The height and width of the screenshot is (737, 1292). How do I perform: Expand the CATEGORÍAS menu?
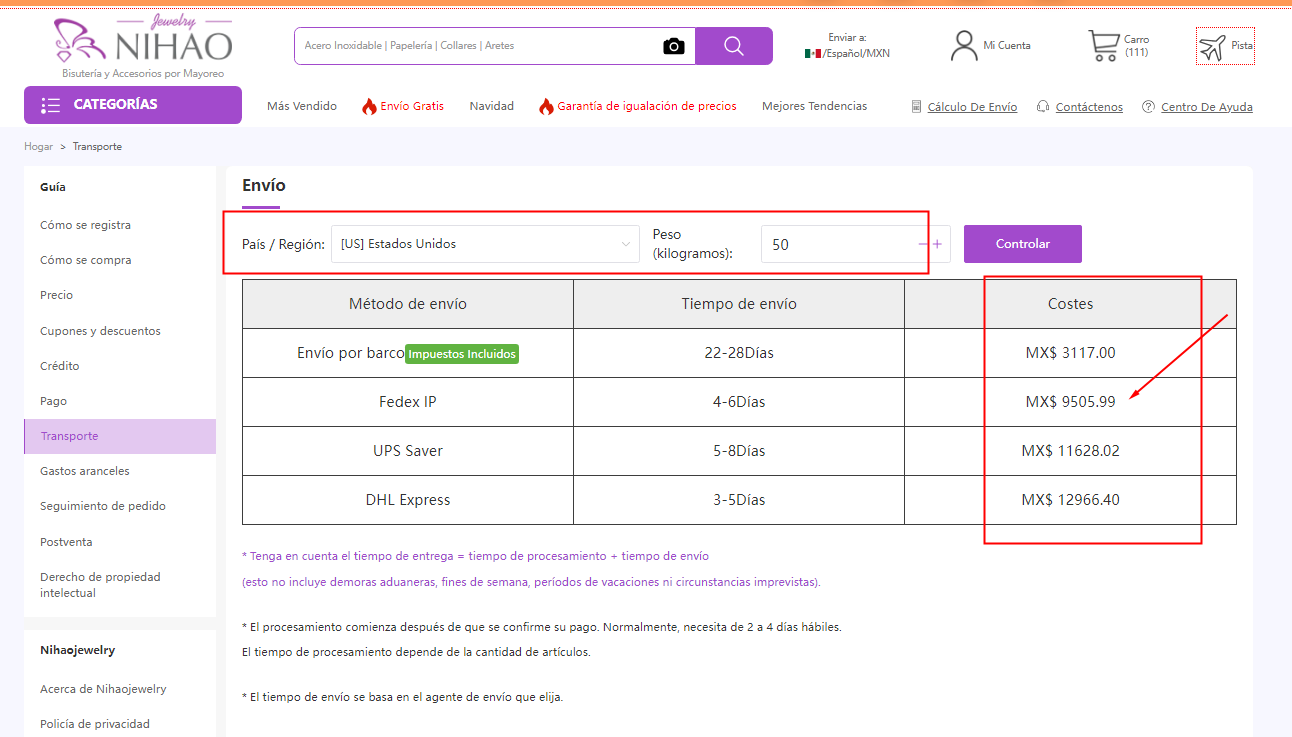point(133,105)
